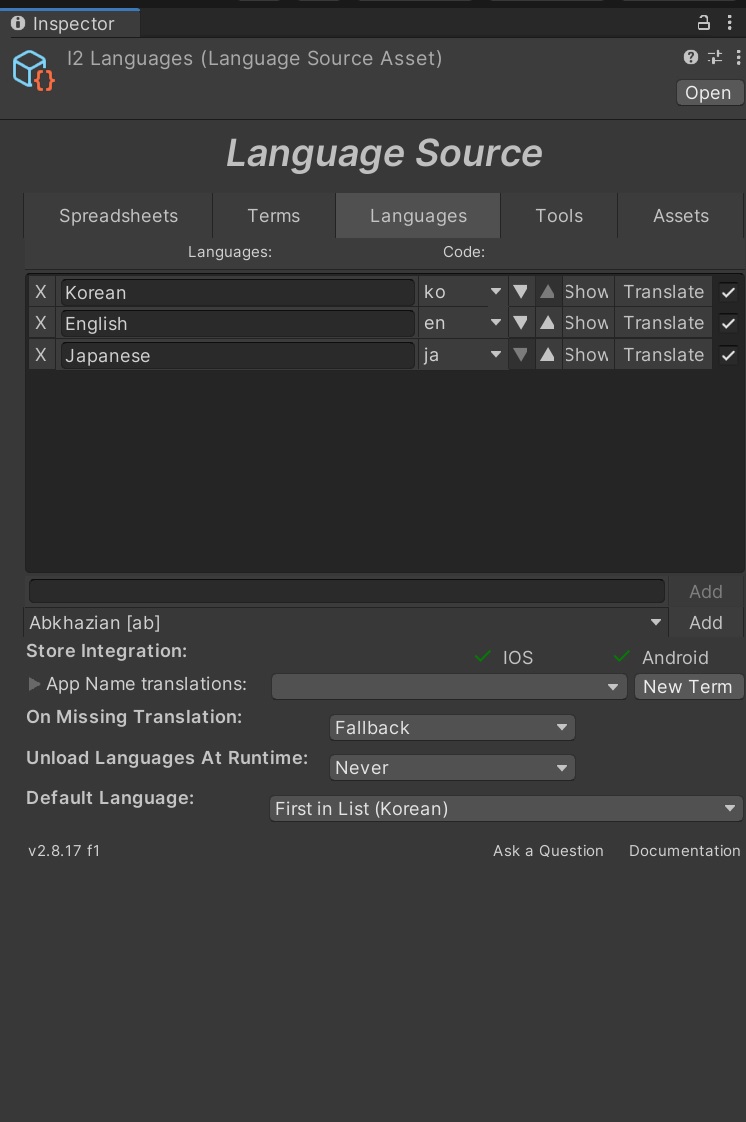Switch to the Terms tab
The width and height of the screenshot is (746, 1122).
click(273, 216)
